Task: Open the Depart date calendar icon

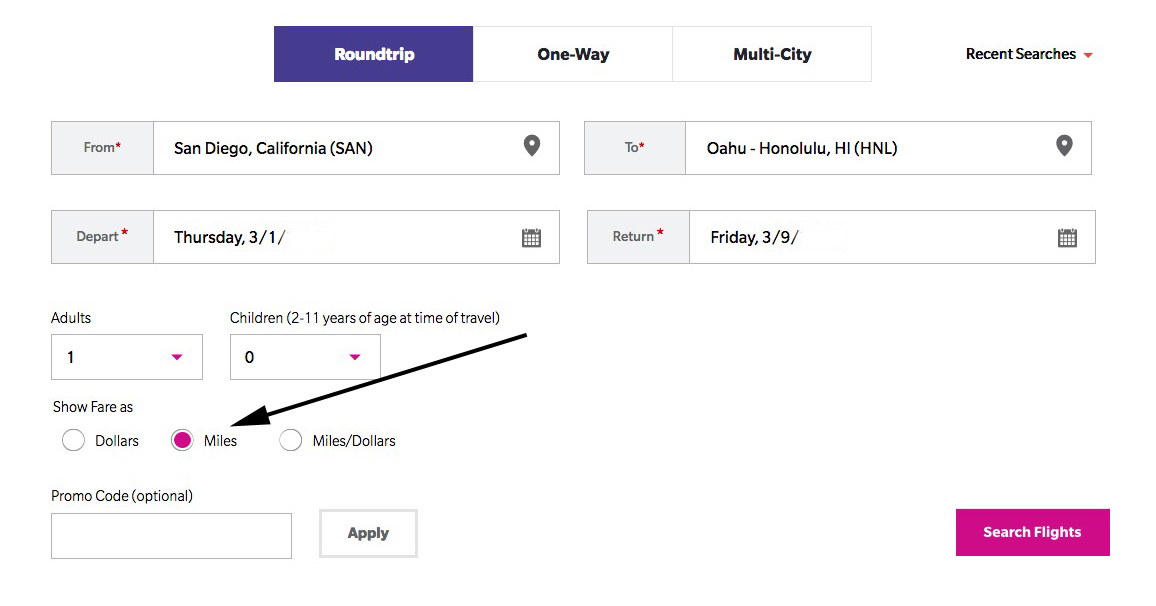Action: tap(533, 237)
